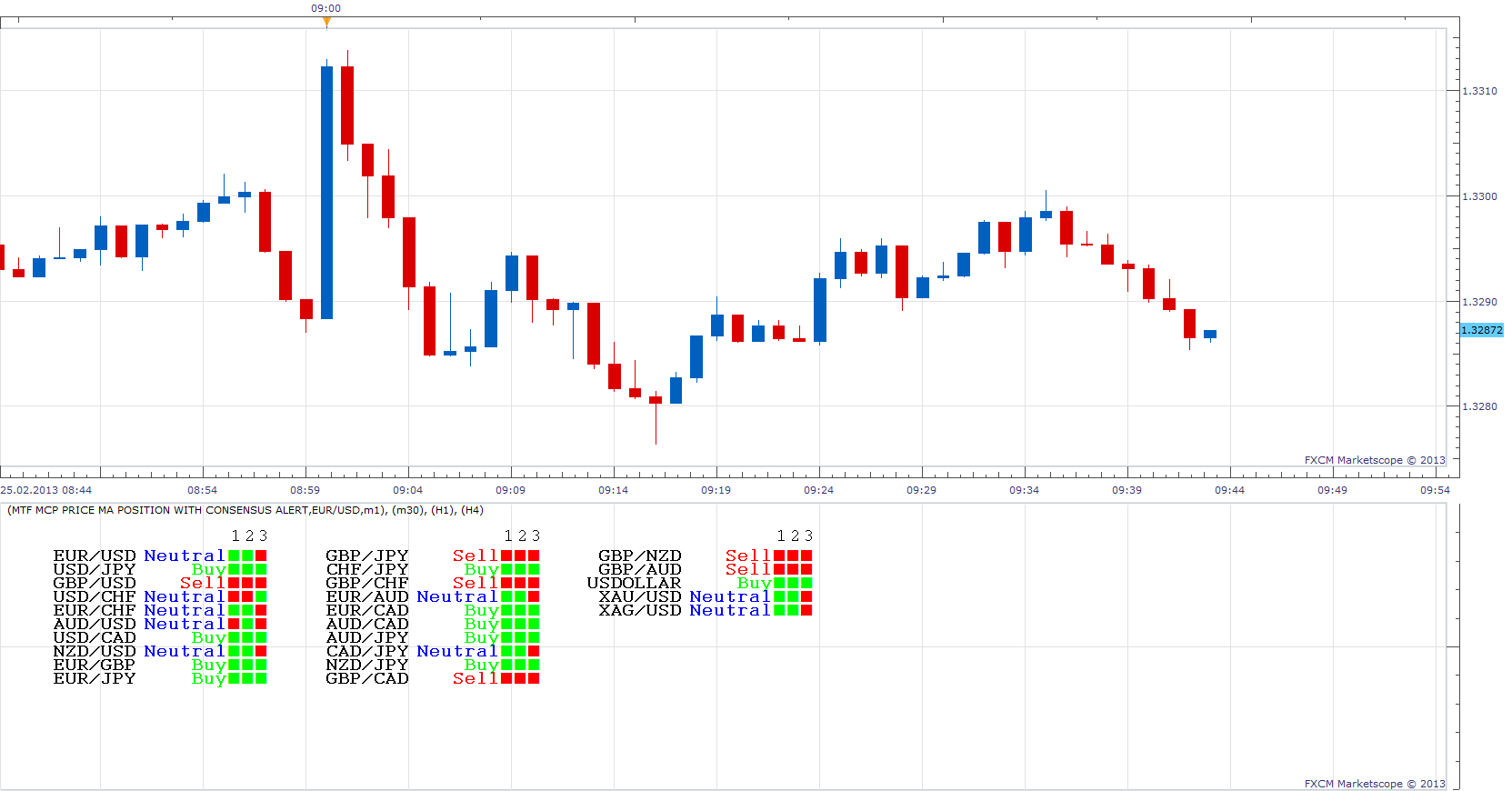Screen dimensions: 1512x791
Task: Click the red square beside CAD/JPY
Action: point(534,651)
